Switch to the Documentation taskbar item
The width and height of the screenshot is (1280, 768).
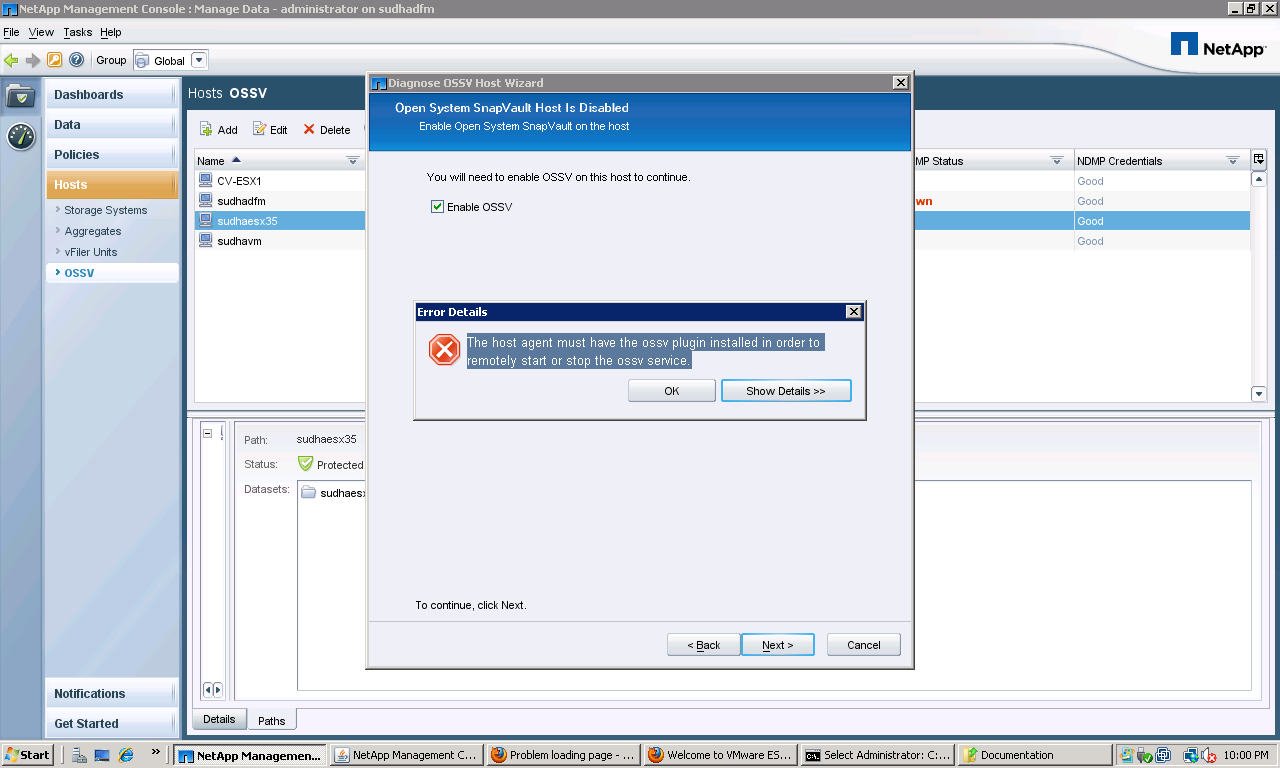1034,755
